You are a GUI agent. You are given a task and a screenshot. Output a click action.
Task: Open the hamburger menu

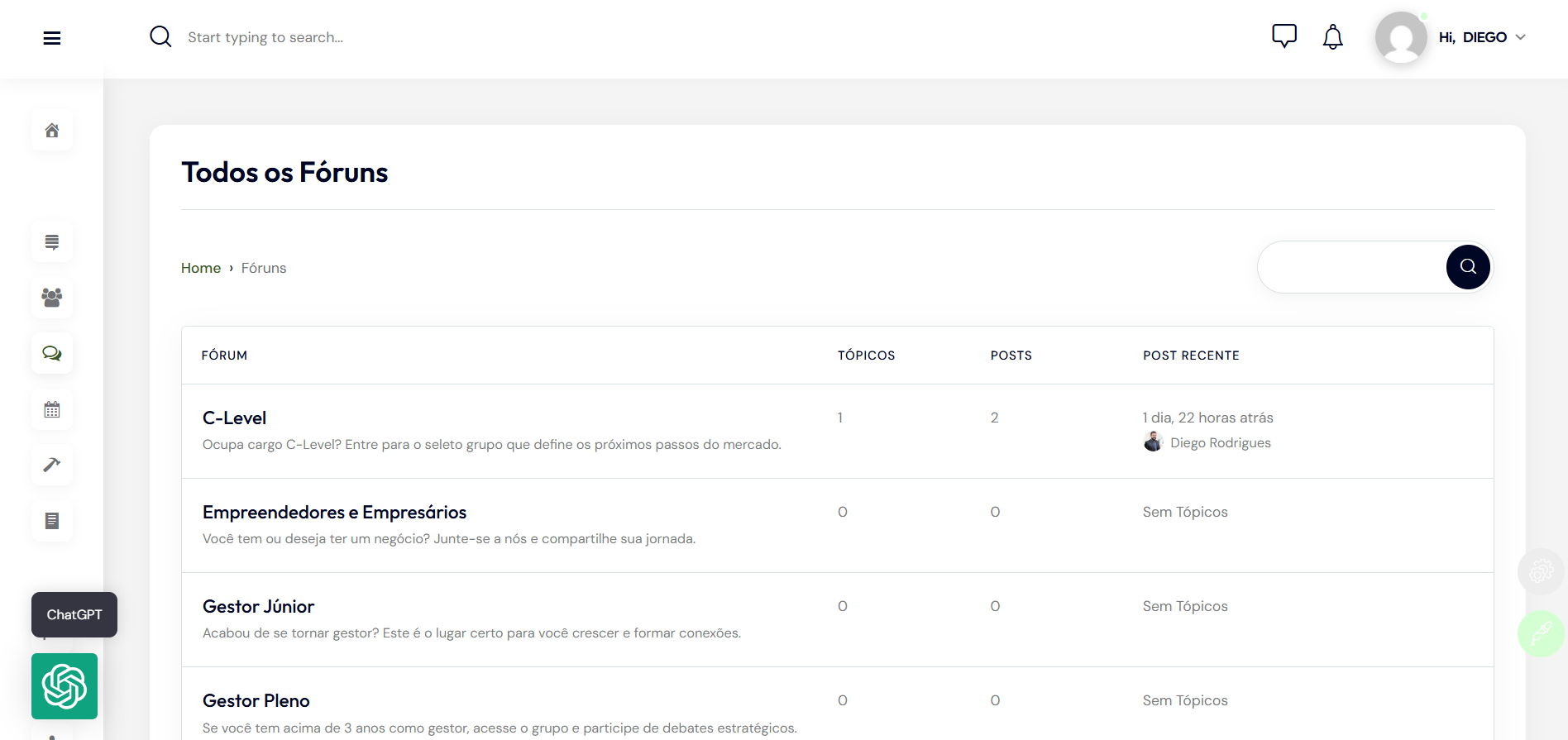click(52, 38)
